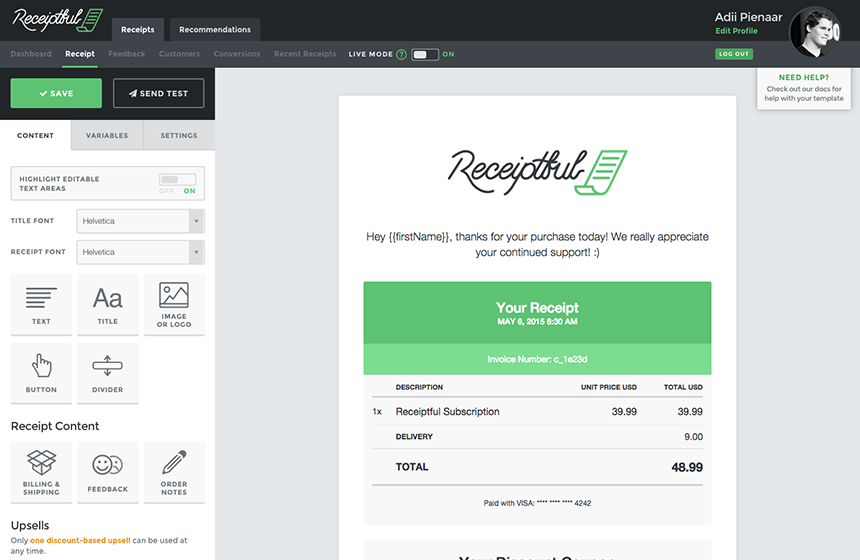This screenshot has height=560, width=860.
Task: Click the Paid with VISA line
Action: [538, 503]
